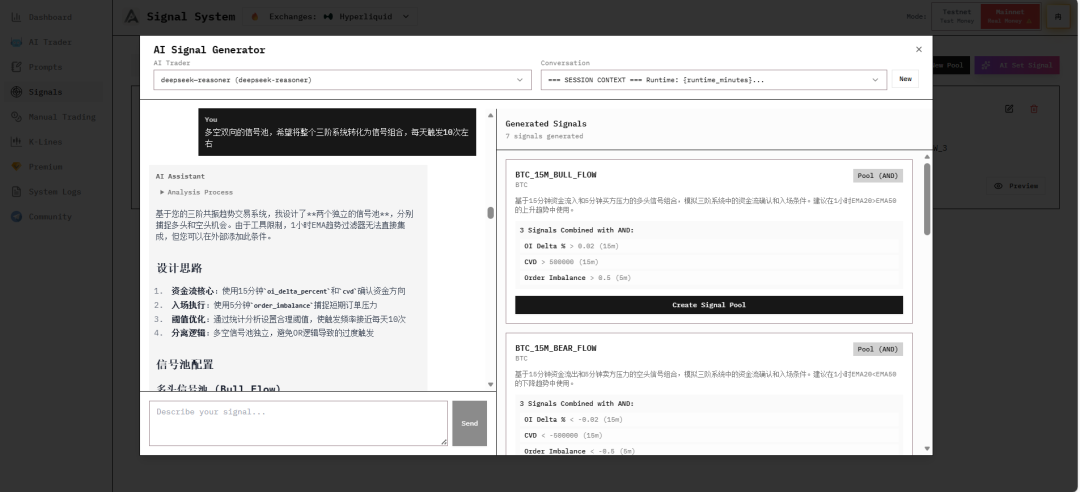Expand the Analysis Process section
Viewport: 1080px width, 492px height.
point(197,192)
